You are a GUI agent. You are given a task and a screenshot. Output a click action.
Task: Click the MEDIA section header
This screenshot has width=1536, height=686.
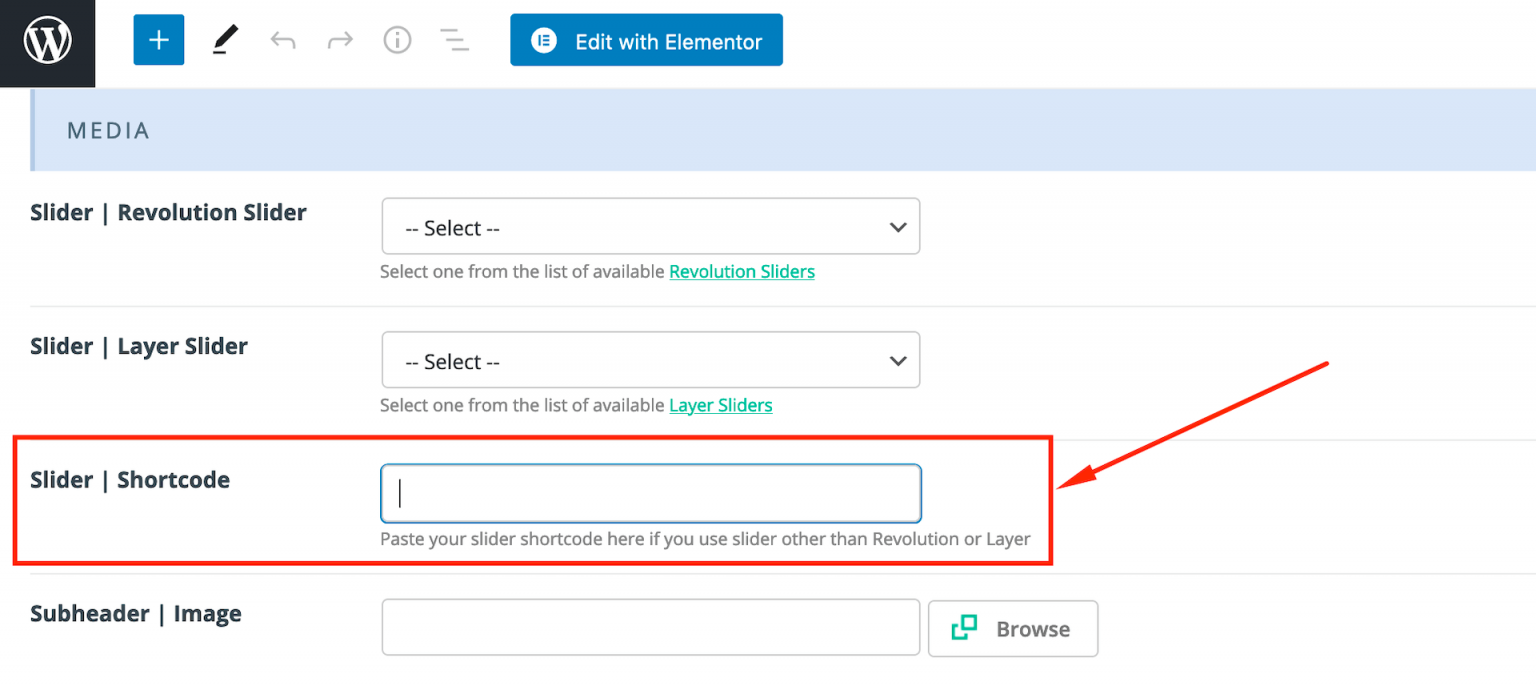coord(108,131)
